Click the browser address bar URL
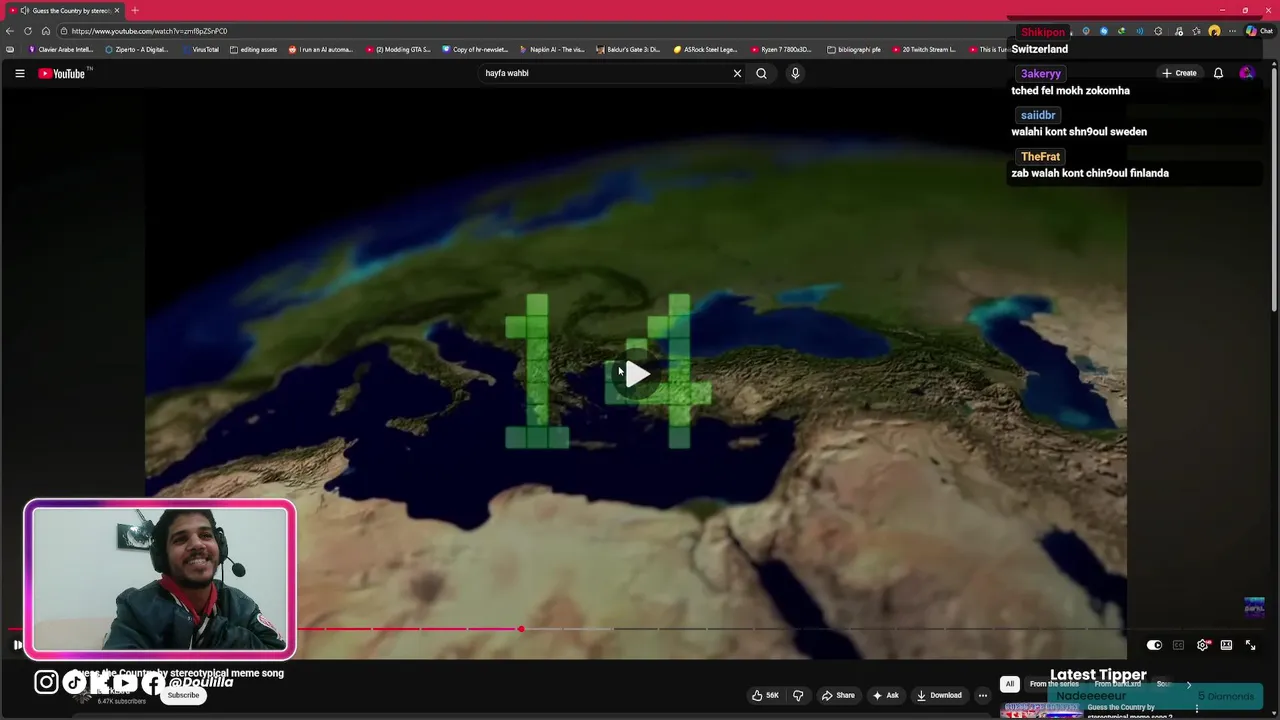The width and height of the screenshot is (1280, 720). coord(149,31)
